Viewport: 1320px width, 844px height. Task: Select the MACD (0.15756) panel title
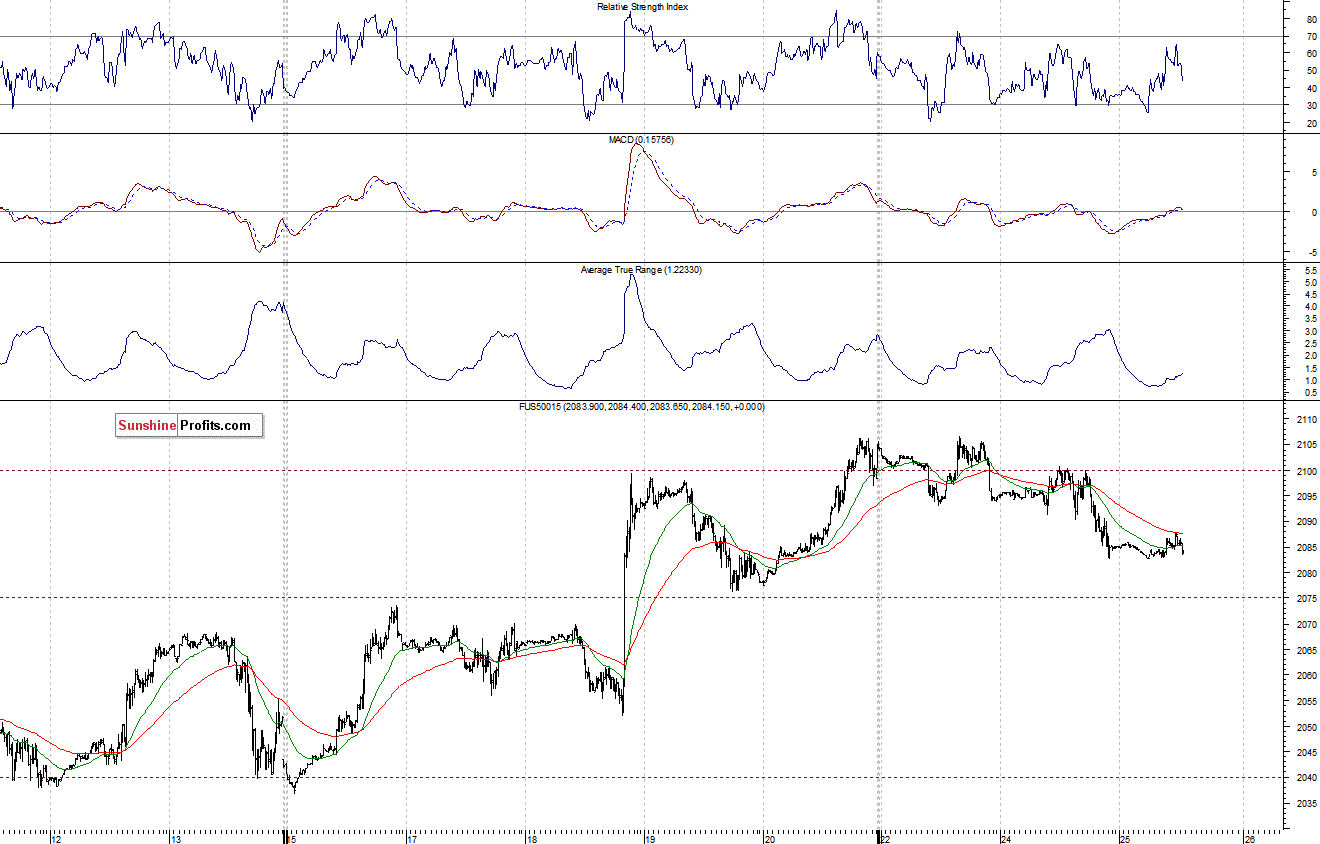(x=641, y=140)
